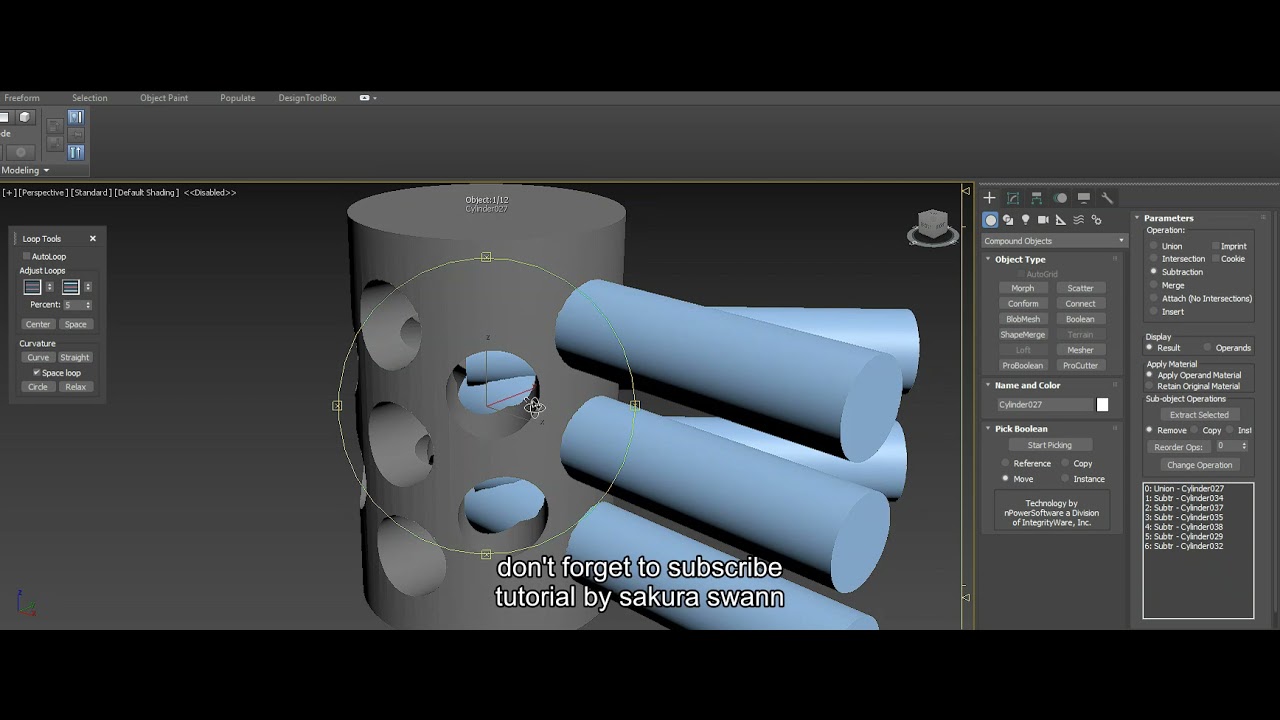Click the ribbon box primitive icon

coord(25,117)
